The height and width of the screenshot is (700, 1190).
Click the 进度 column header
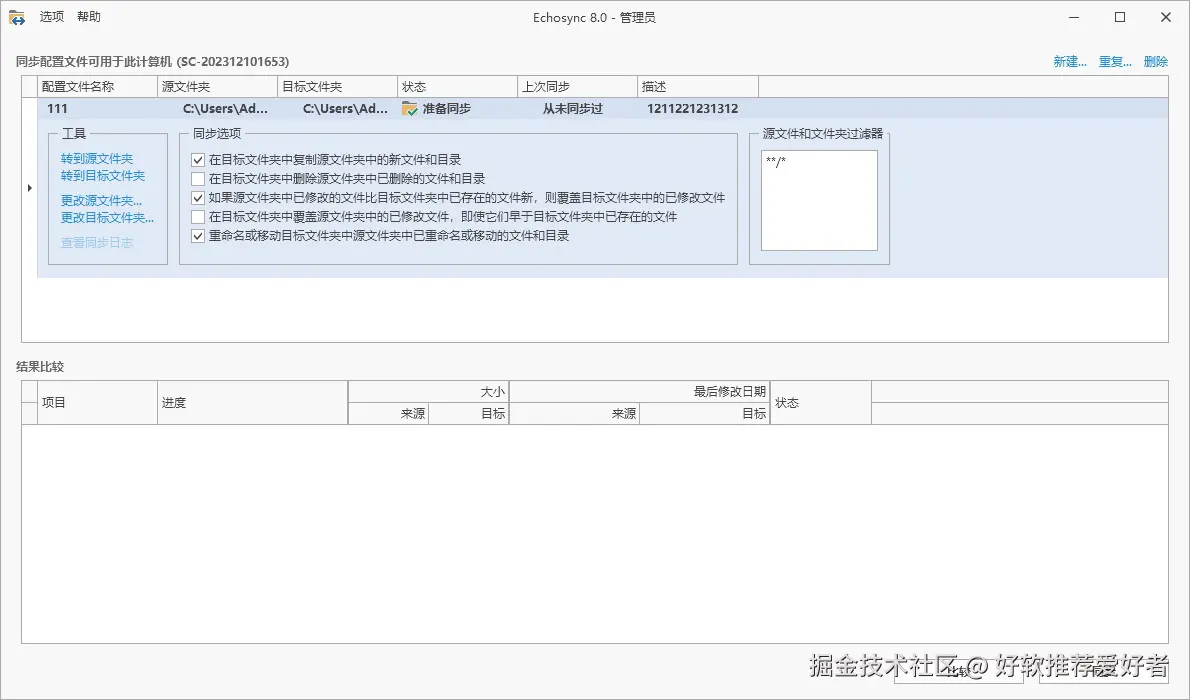253,402
